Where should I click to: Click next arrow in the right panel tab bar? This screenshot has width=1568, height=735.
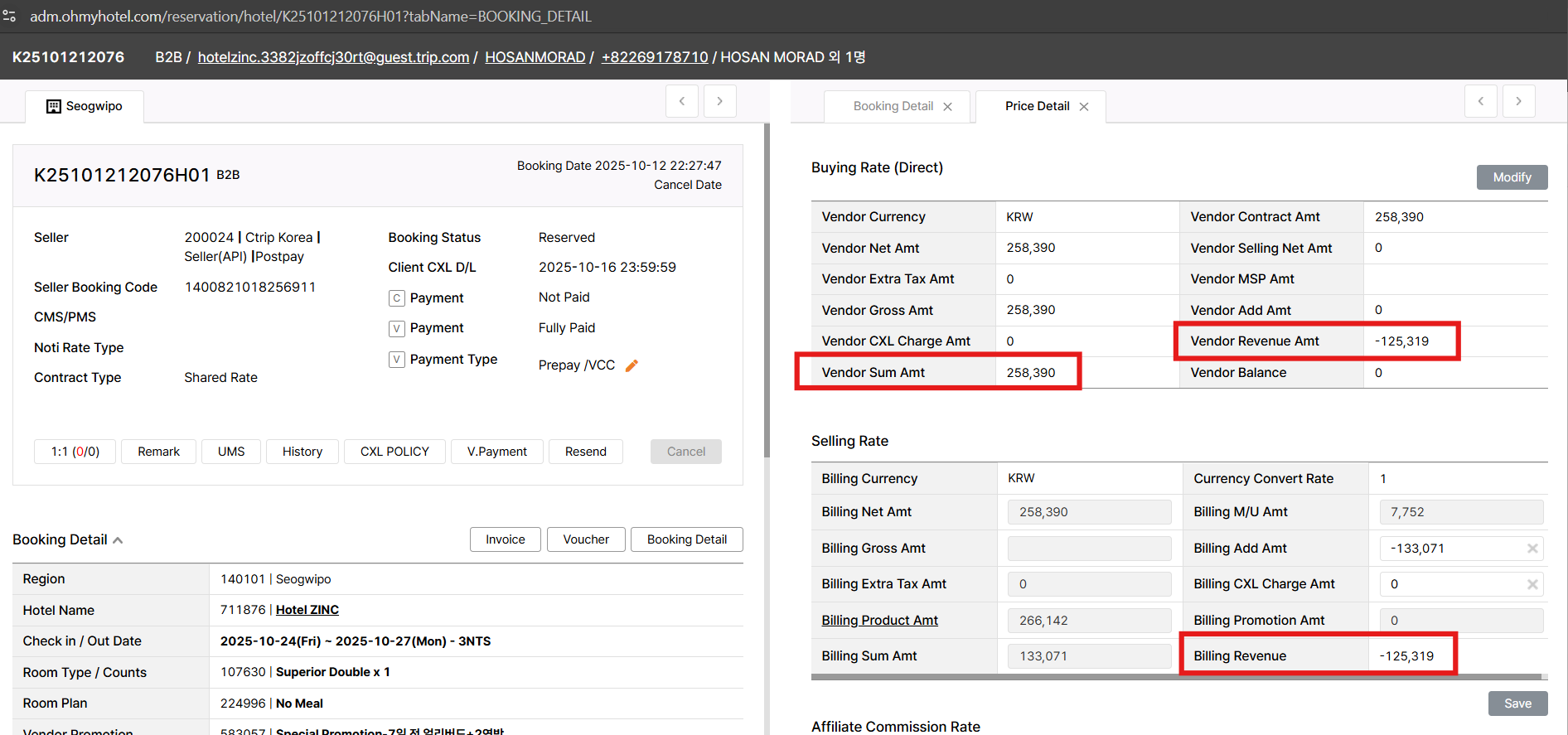[x=1518, y=101]
